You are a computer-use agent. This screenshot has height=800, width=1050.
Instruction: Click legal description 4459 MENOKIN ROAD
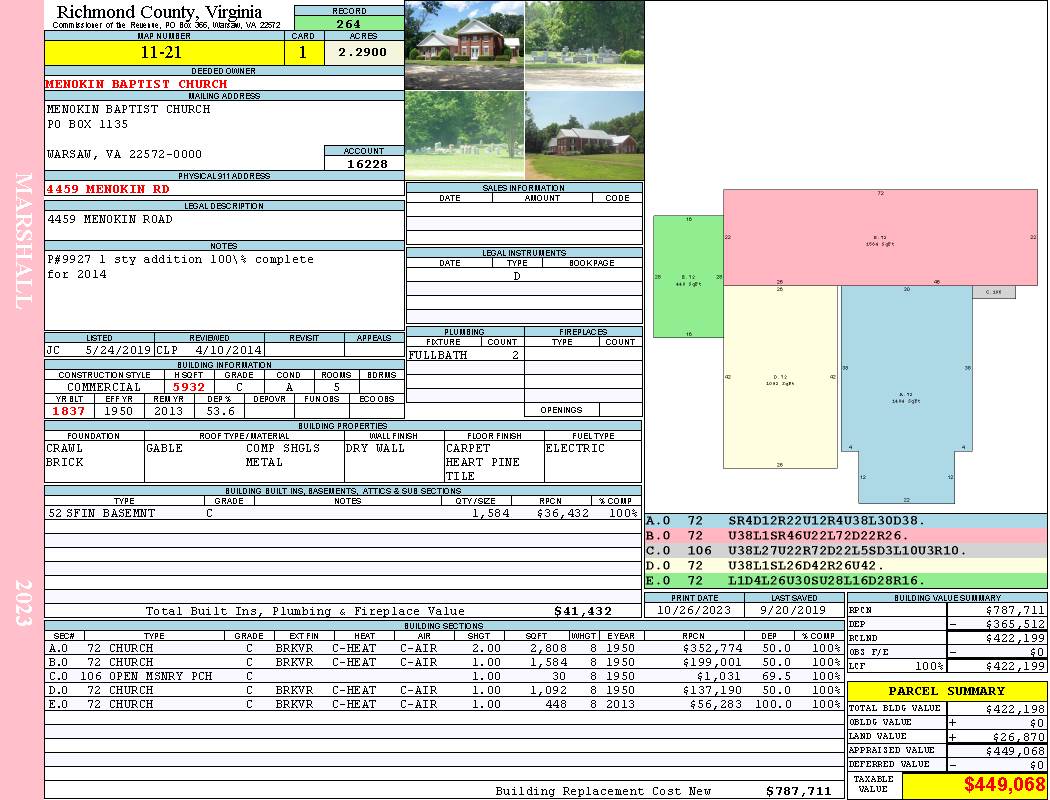(110, 219)
